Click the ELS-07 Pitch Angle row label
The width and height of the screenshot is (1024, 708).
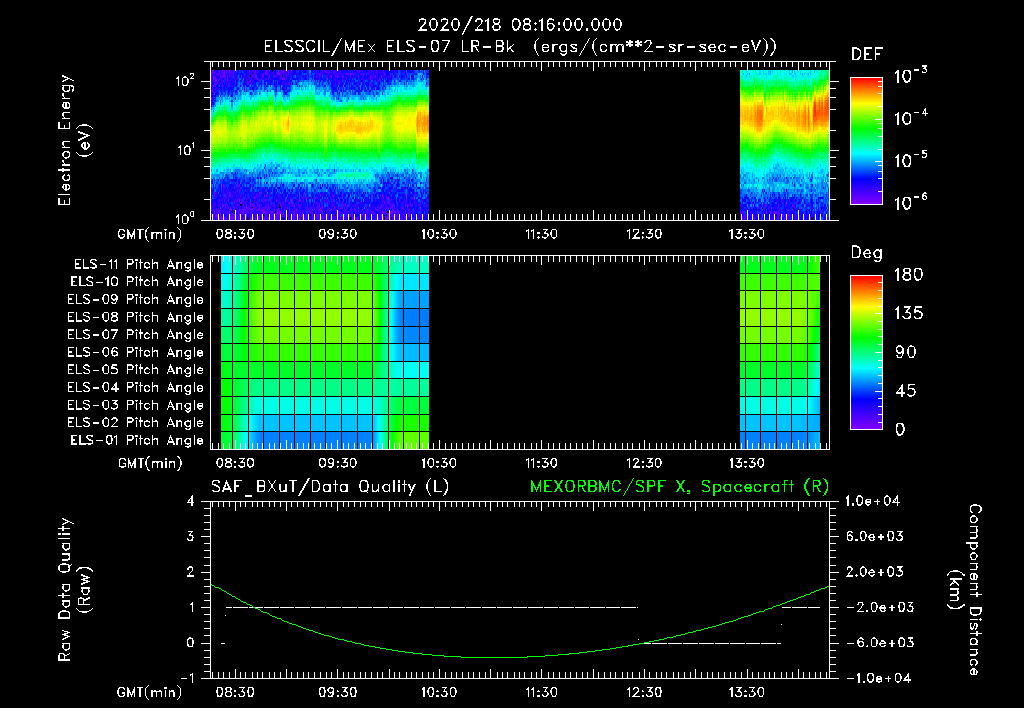(x=135, y=334)
